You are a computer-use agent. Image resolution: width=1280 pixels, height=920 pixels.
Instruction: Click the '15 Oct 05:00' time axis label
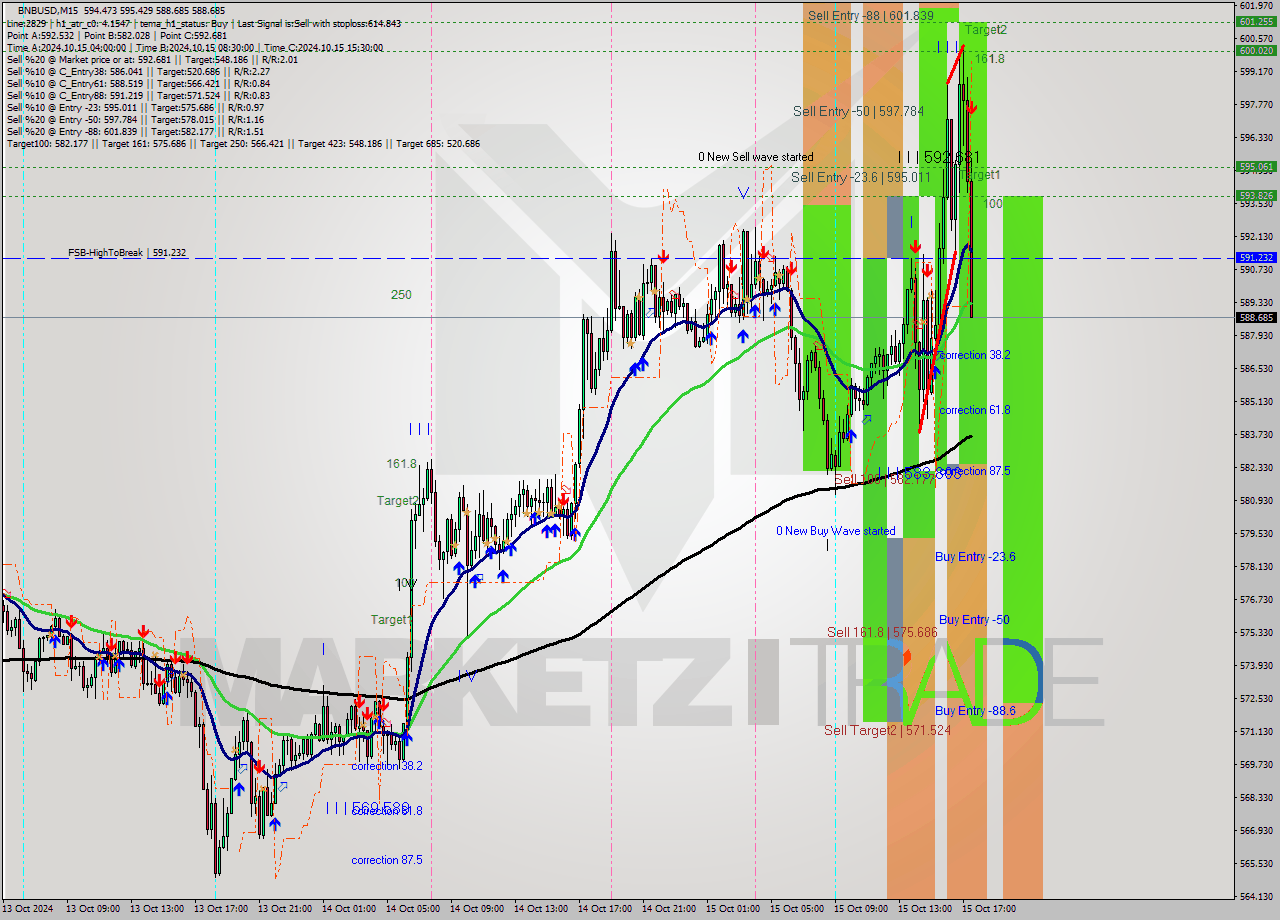[797, 909]
